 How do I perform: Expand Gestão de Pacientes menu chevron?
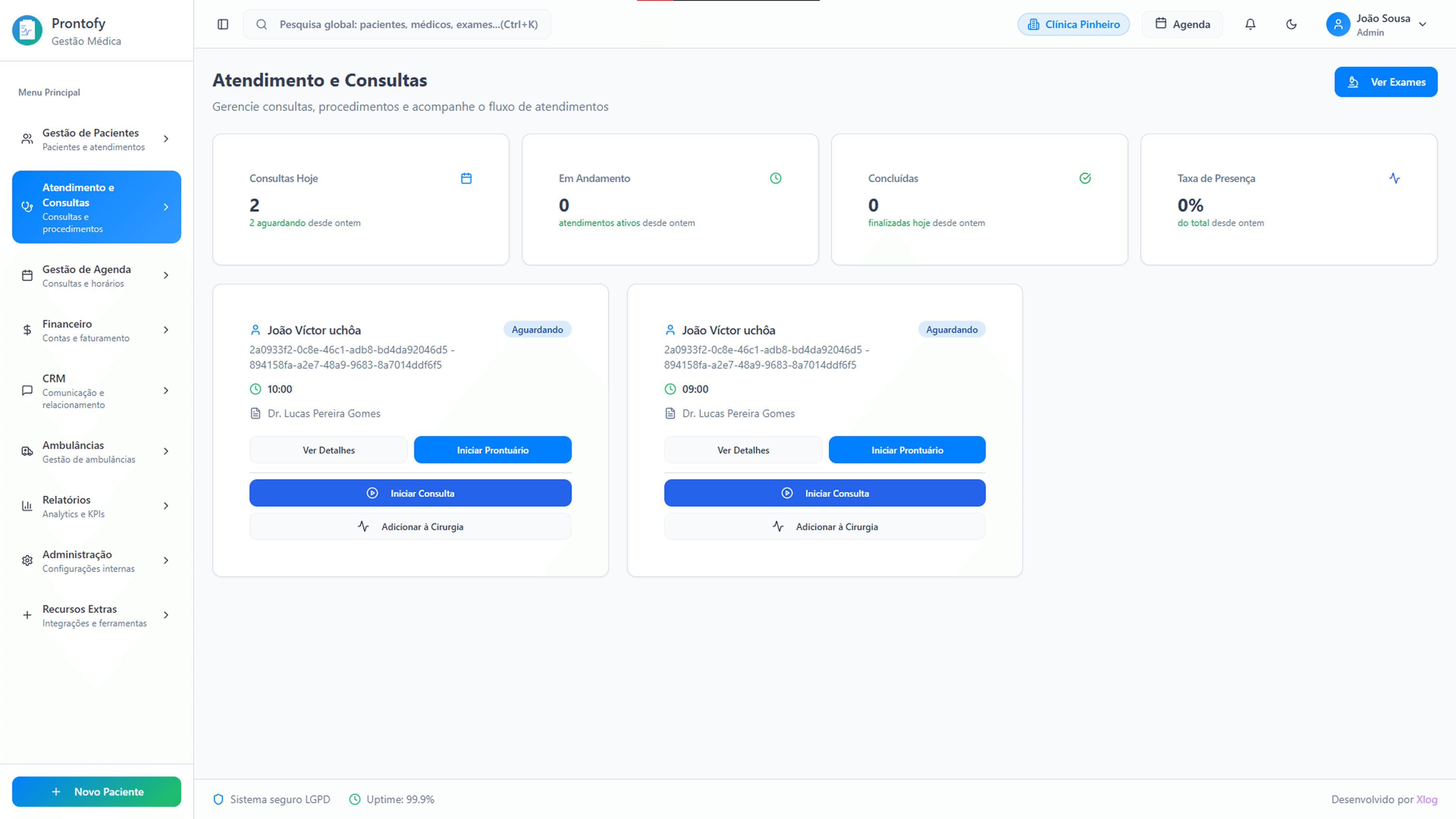pyautogui.click(x=166, y=139)
